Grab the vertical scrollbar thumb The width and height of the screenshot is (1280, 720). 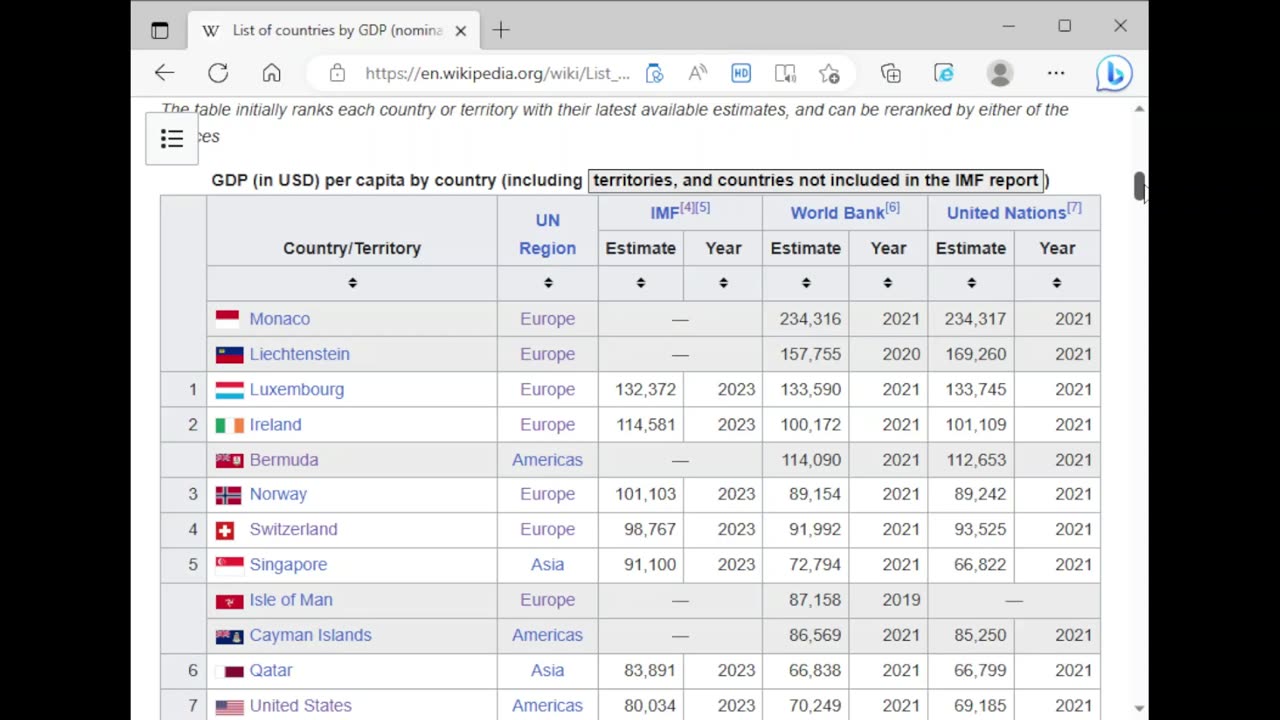click(x=1139, y=186)
